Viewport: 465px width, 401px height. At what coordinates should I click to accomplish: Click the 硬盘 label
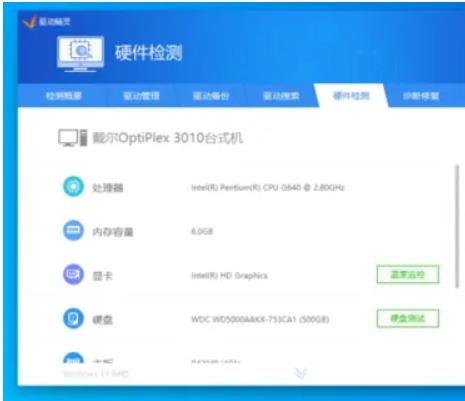coord(103,320)
